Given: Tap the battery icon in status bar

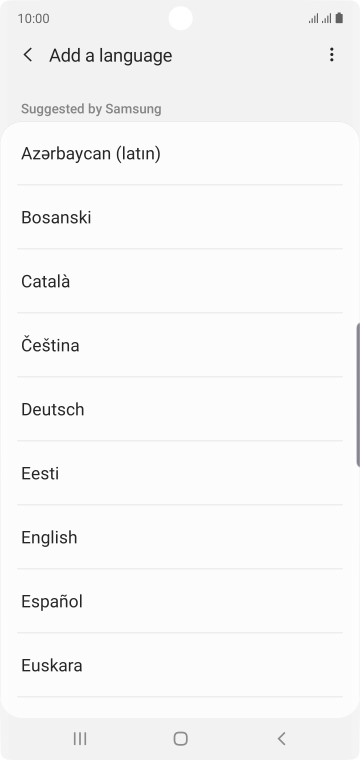Looking at the screenshot, I should 339,18.
